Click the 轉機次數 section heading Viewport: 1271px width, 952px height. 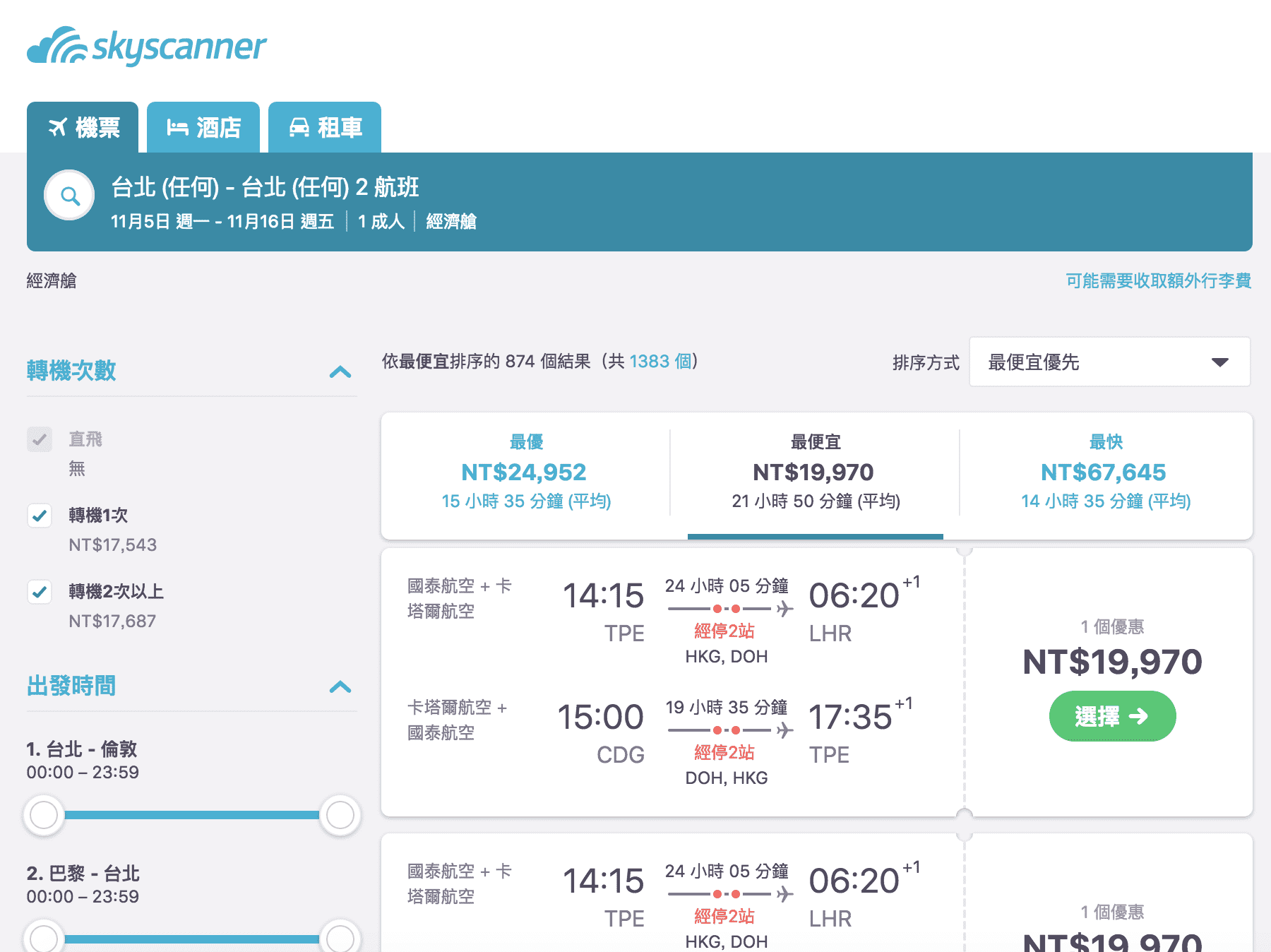71,370
